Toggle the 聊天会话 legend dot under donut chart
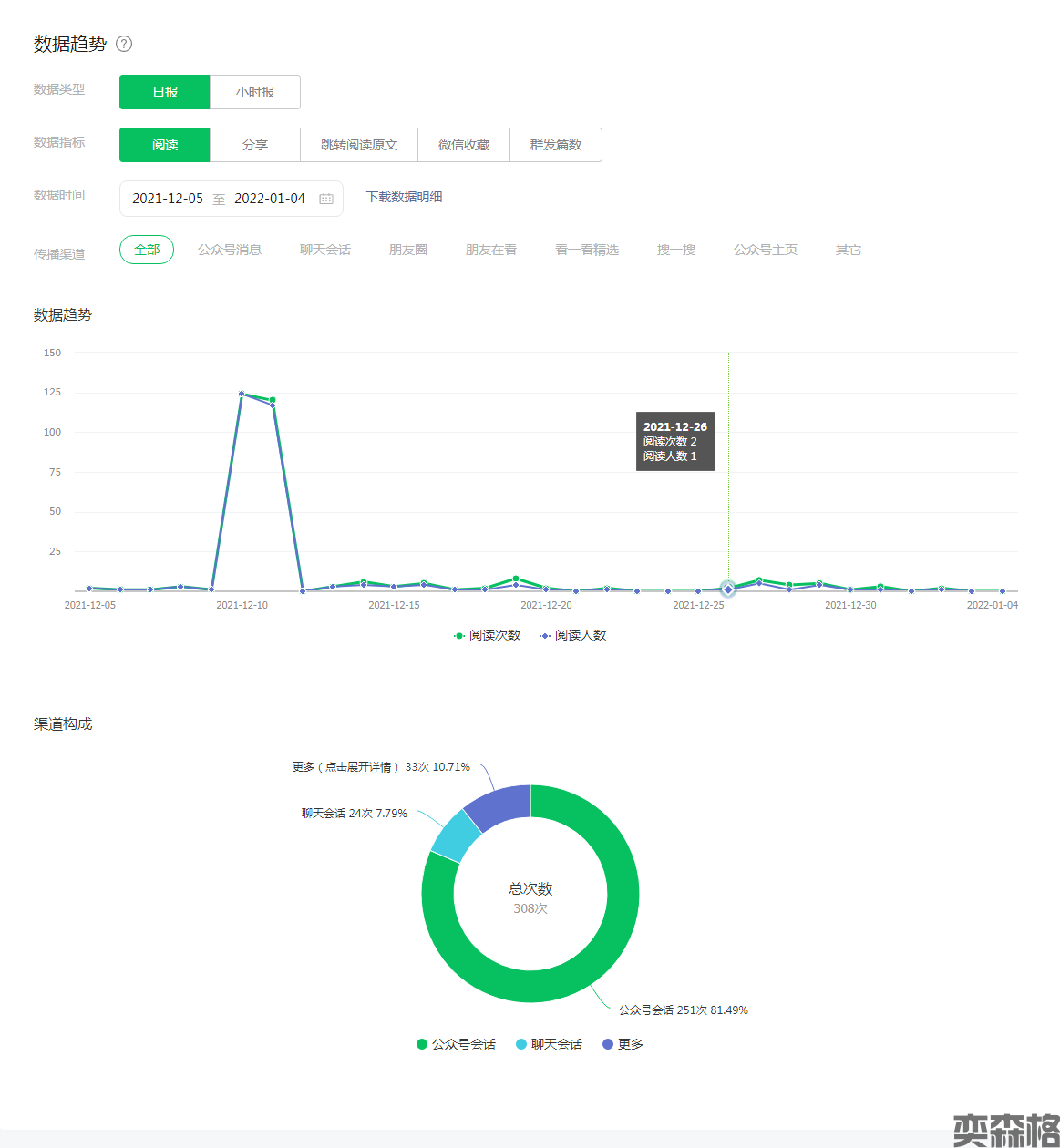 pos(521,1044)
